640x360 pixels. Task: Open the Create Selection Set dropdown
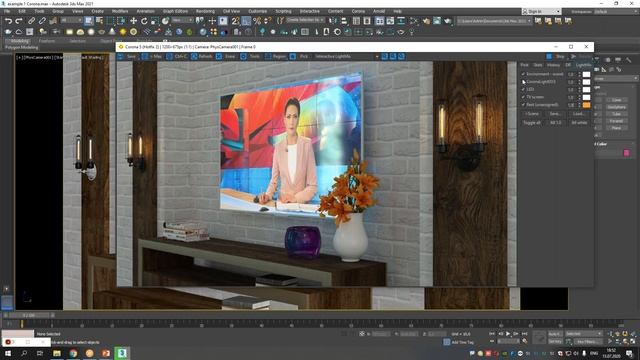coord(305,20)
